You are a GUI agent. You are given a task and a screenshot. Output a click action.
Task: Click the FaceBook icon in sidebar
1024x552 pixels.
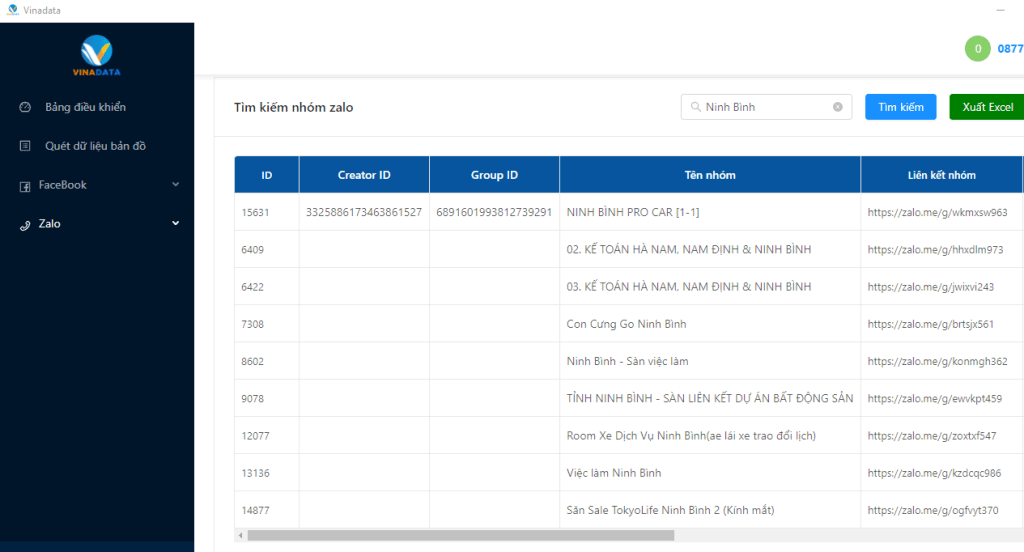(x=25, y=185)
